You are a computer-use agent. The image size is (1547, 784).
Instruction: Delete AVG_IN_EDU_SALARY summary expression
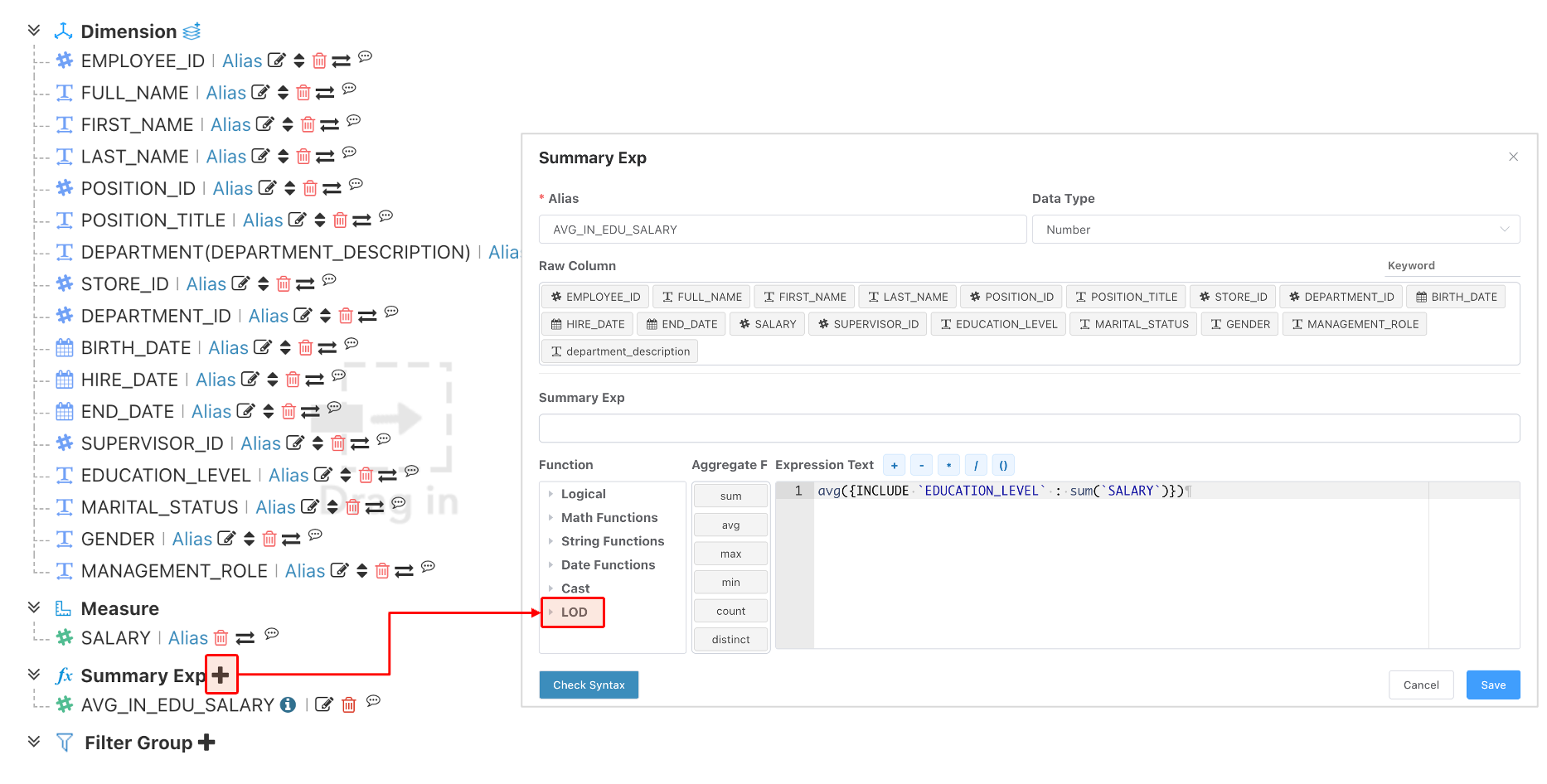(x=349, y=704)
